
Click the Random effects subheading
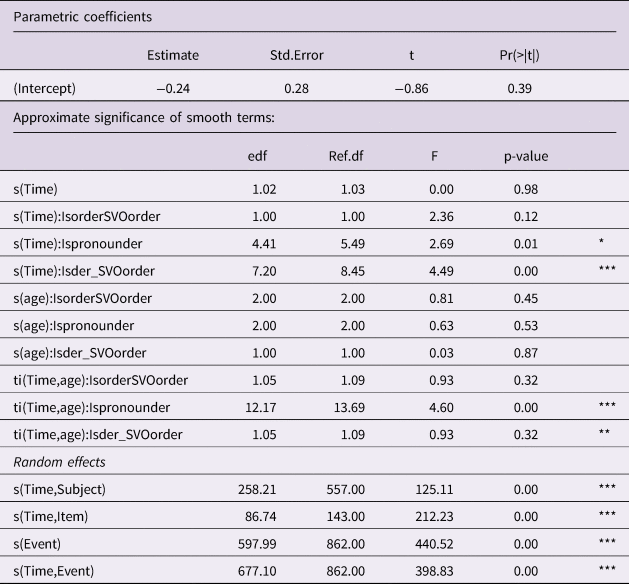coord(58,462)
